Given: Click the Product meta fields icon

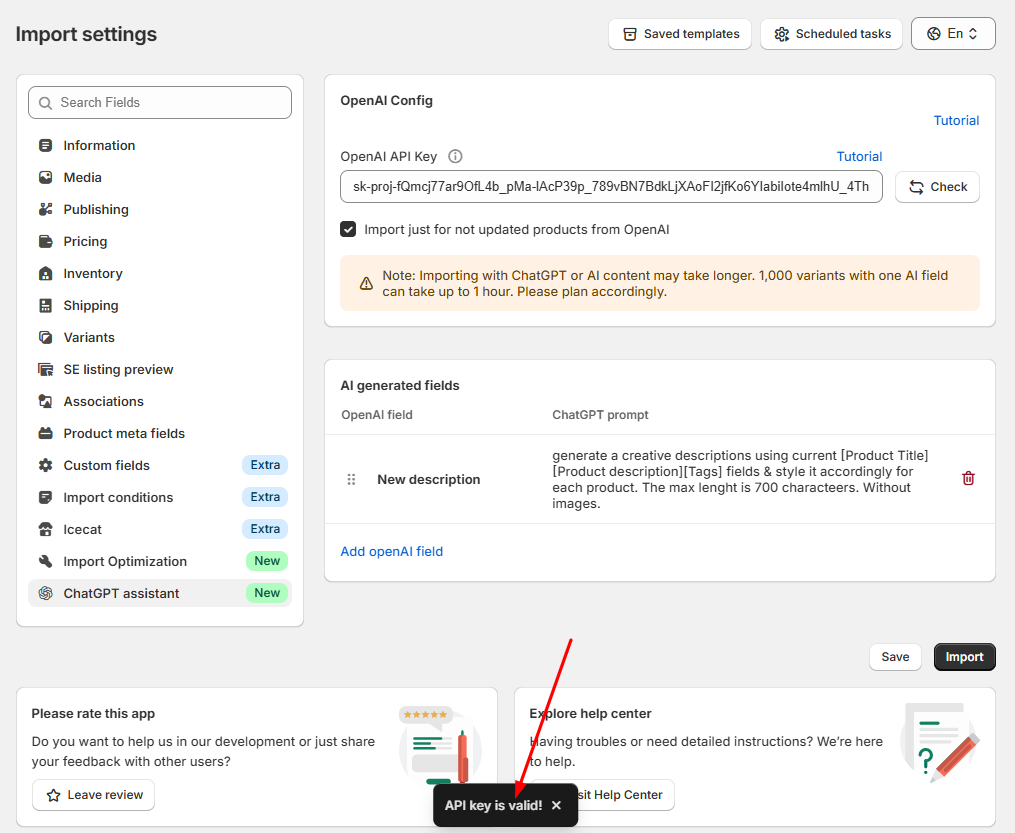Looking at the screenshot, I should [45, 434].
